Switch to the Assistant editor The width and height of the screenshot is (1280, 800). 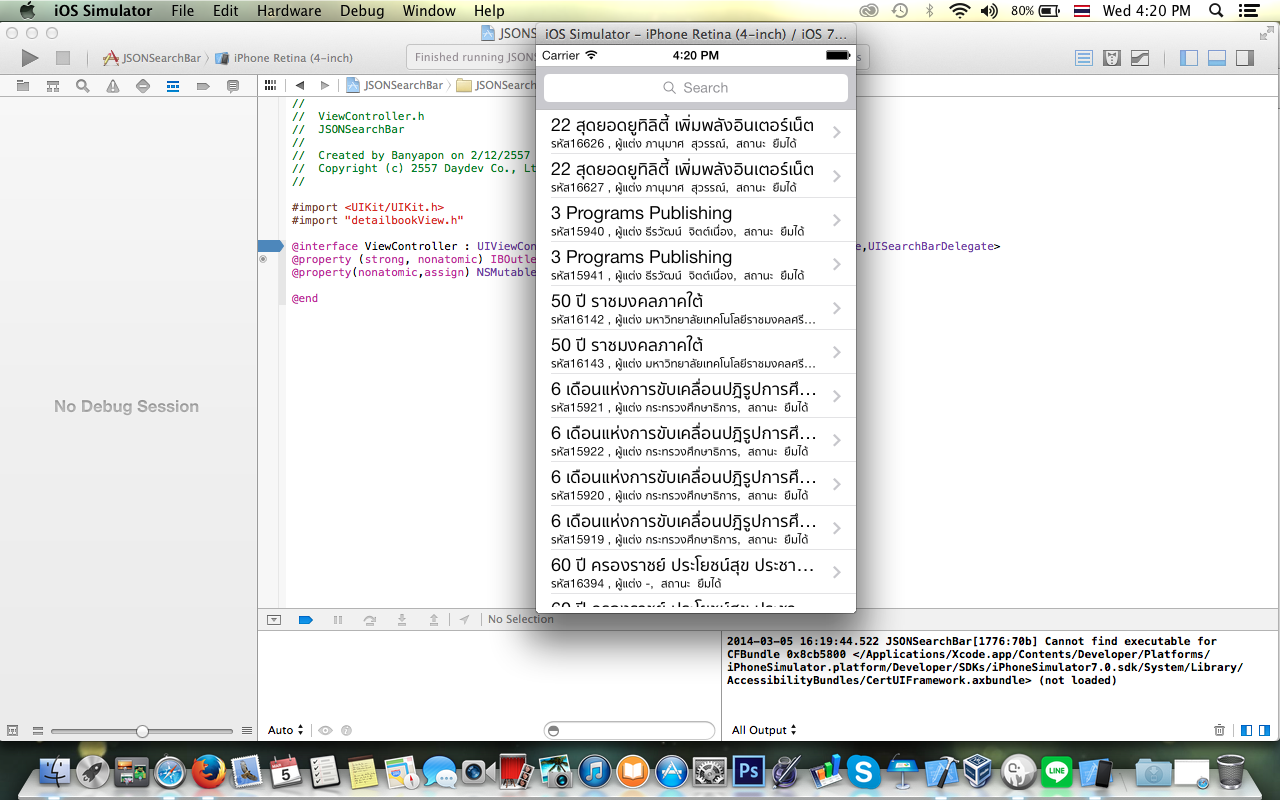pyautogui.click(x=1112, y=58)
